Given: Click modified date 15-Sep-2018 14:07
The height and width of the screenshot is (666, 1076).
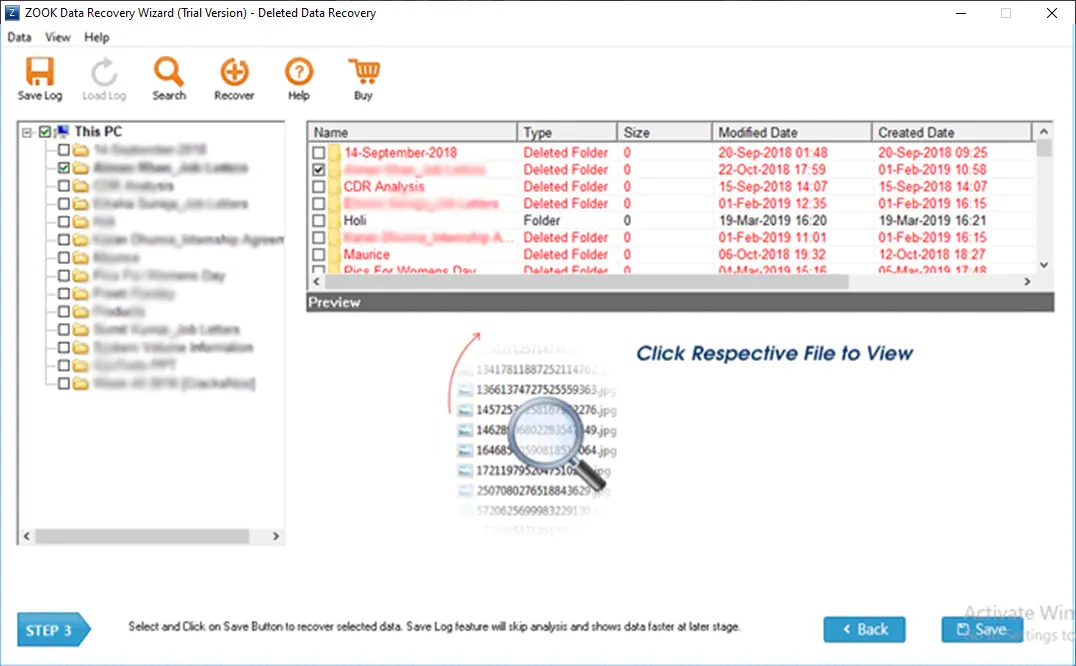Looking at the screenshot, I should click(x=773, y=187).
